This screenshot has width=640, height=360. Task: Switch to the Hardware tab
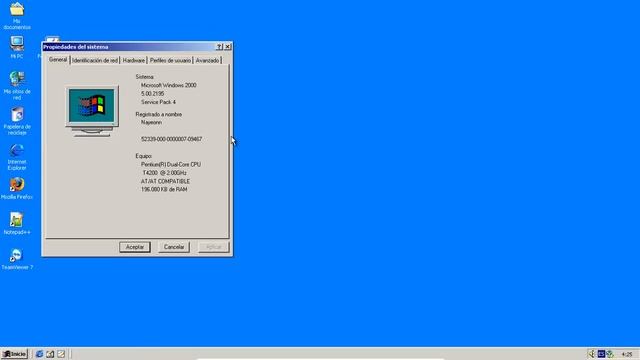(x=133, y=60)
